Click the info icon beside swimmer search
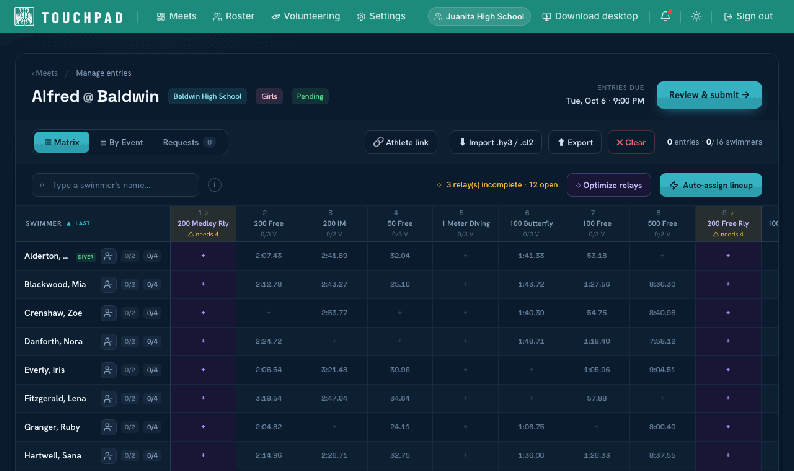794x471 pixels. 215,185
